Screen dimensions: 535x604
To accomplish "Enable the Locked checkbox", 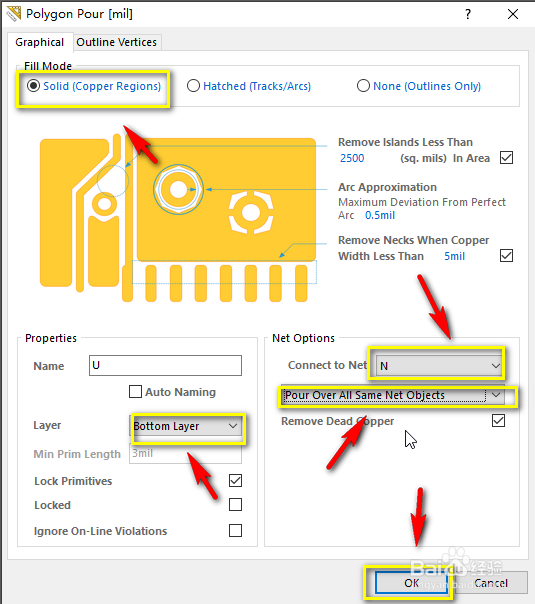I will 235,505.
